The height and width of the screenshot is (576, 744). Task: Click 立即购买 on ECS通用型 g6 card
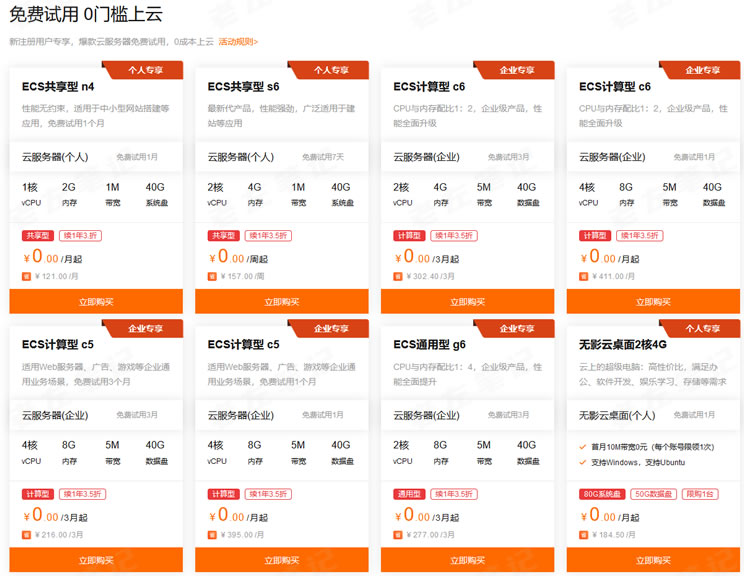[x=467, y=560]
